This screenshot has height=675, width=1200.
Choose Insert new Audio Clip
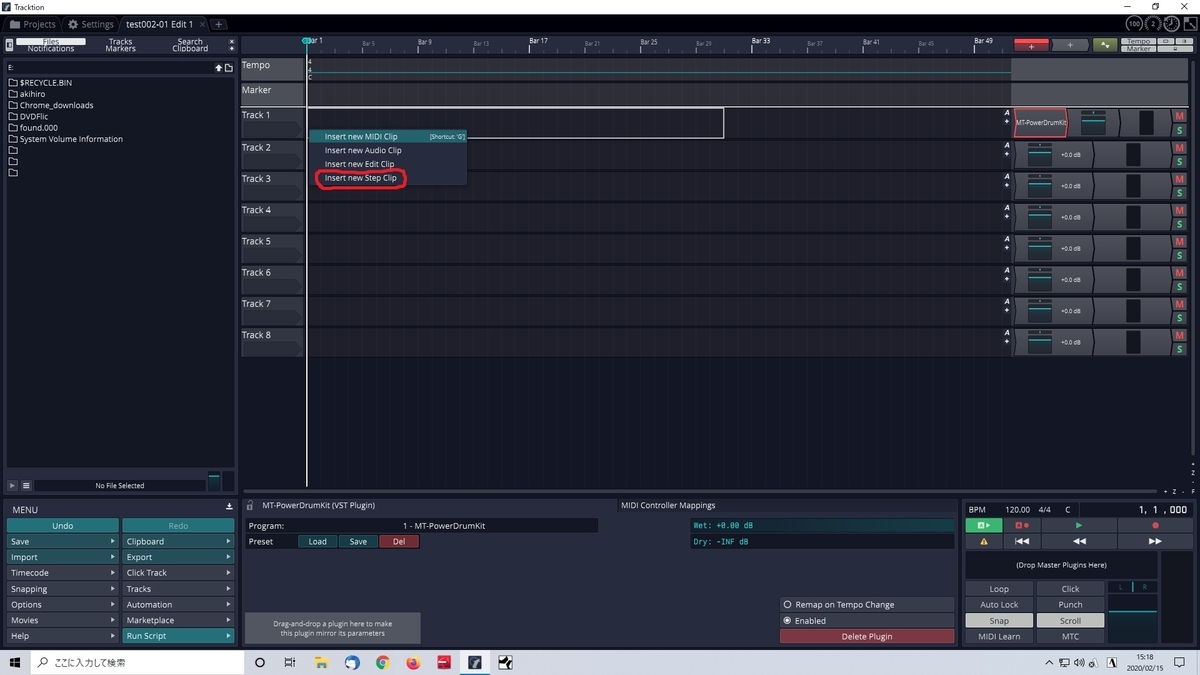387,150
